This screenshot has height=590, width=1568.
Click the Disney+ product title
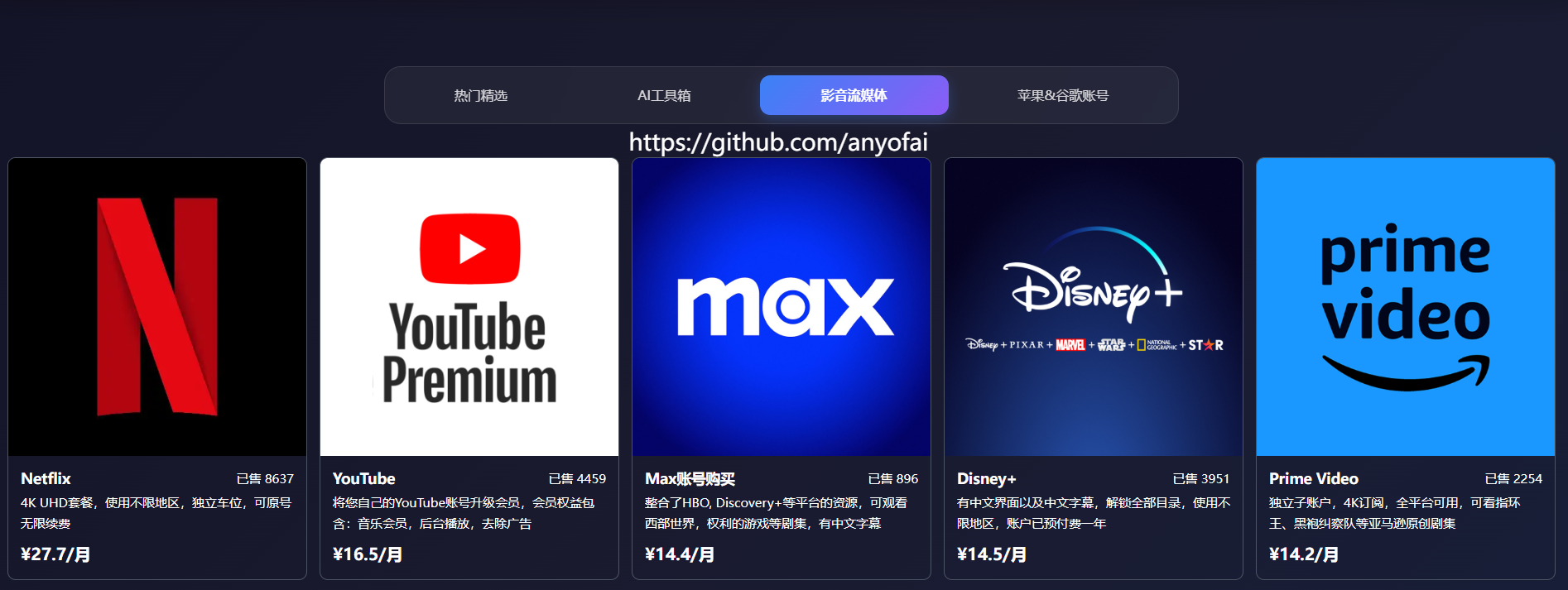[986, 479]
